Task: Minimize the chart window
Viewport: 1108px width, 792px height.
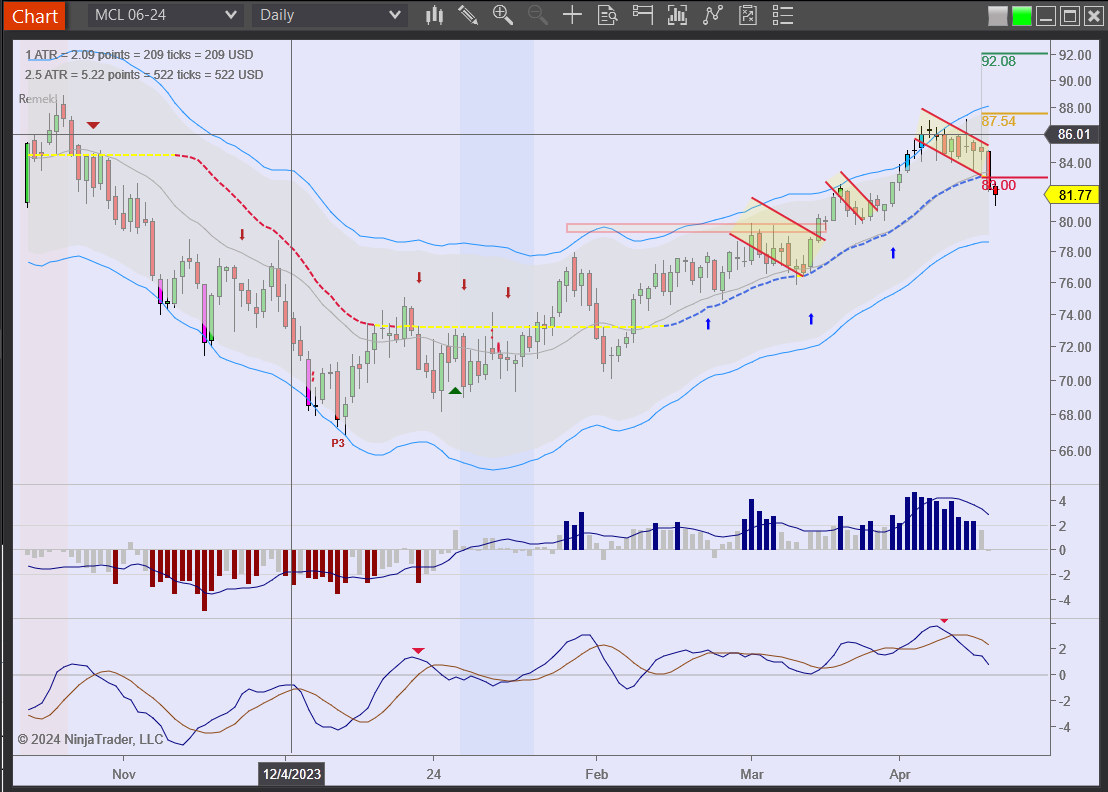Action: point(1046,16)
